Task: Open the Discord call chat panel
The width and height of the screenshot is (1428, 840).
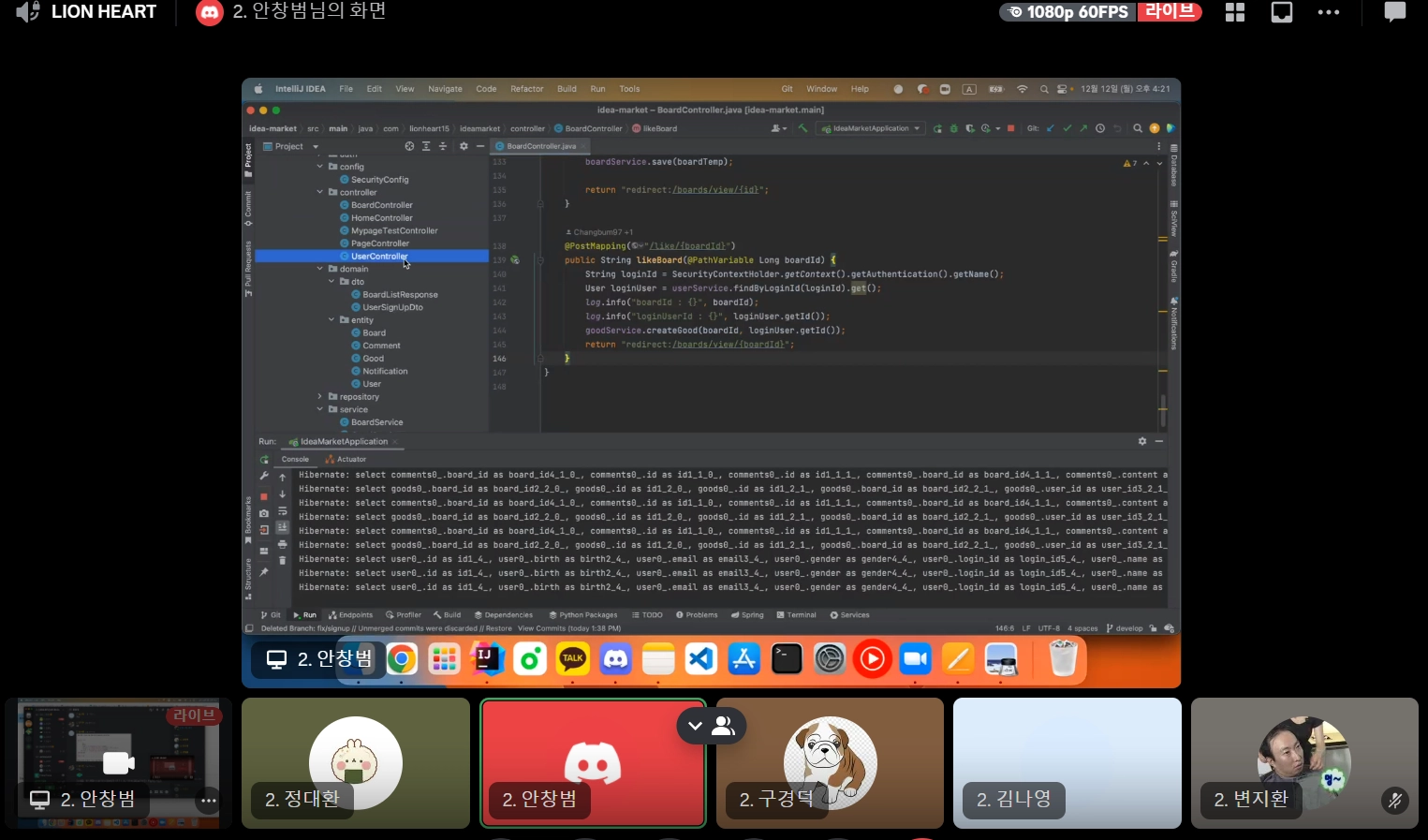Action: click(x=1394, y=12)
